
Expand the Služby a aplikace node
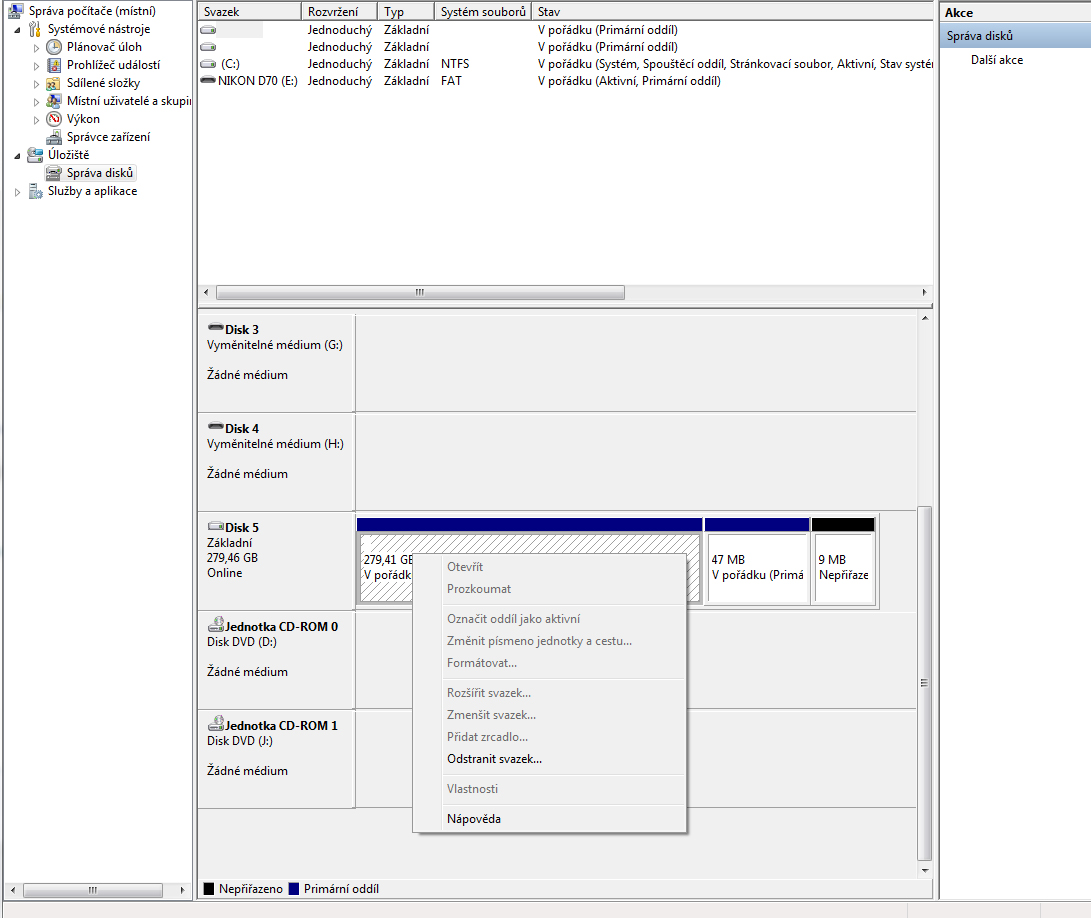coord(17,192)
